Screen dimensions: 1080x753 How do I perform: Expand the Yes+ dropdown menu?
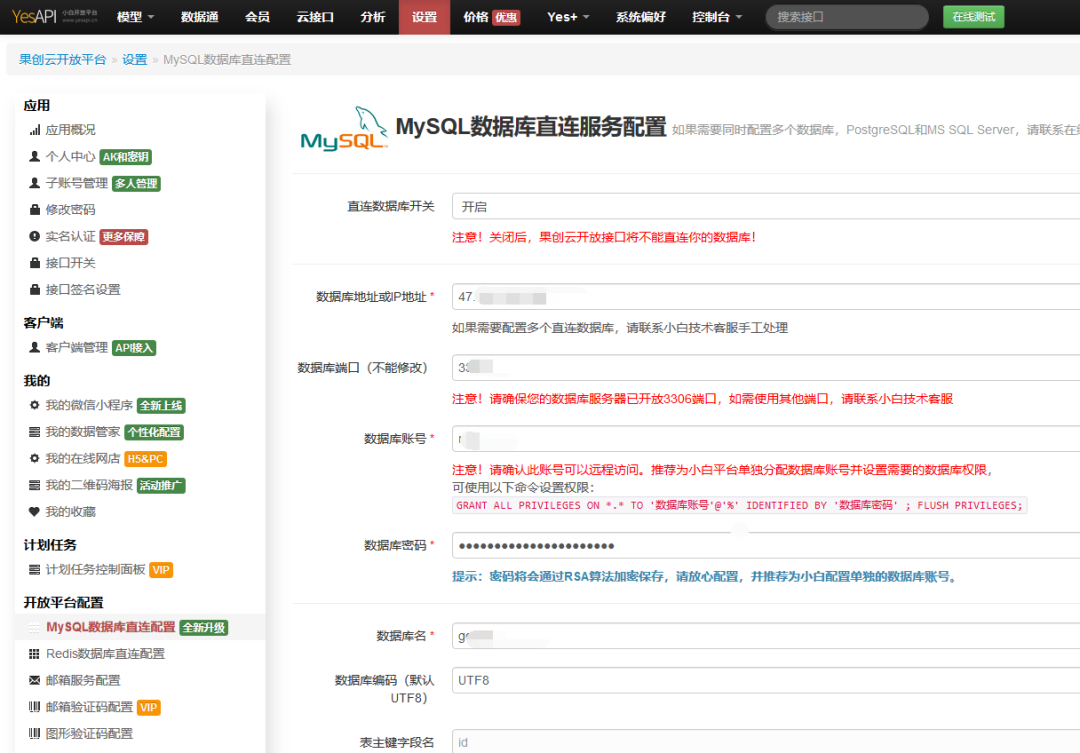pyautogui.click(x=568, y=17)
